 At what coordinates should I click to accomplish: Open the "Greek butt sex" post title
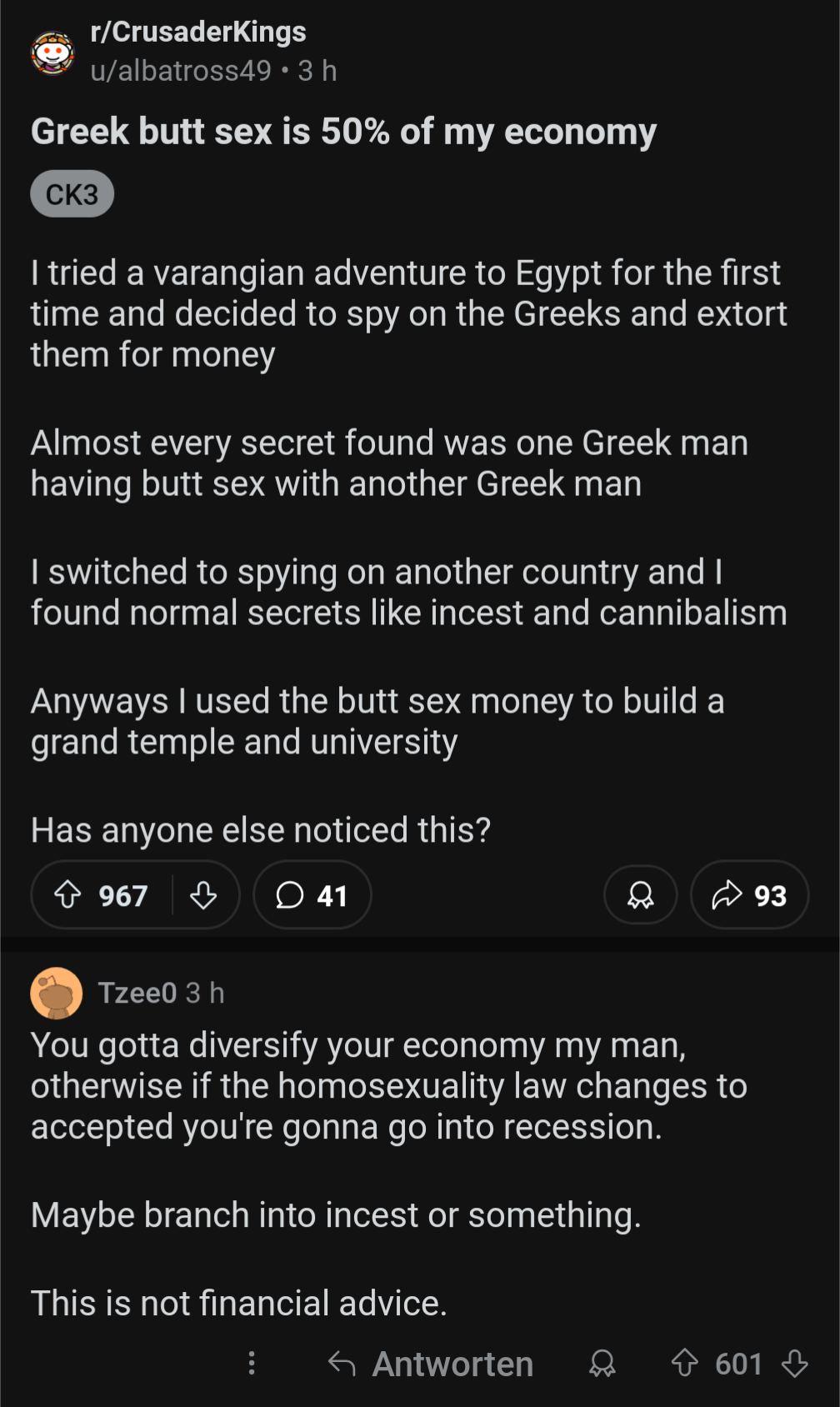(343, 132)
